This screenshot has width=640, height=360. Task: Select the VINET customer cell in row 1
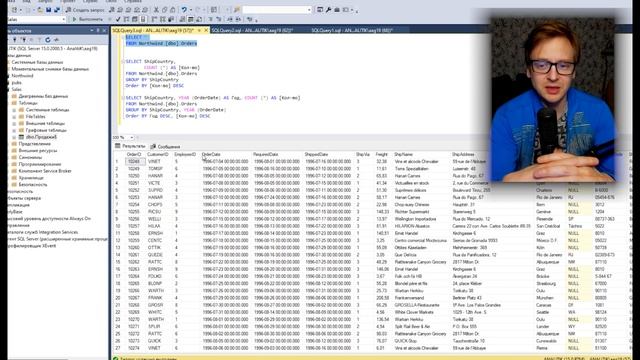click(154, 162)
